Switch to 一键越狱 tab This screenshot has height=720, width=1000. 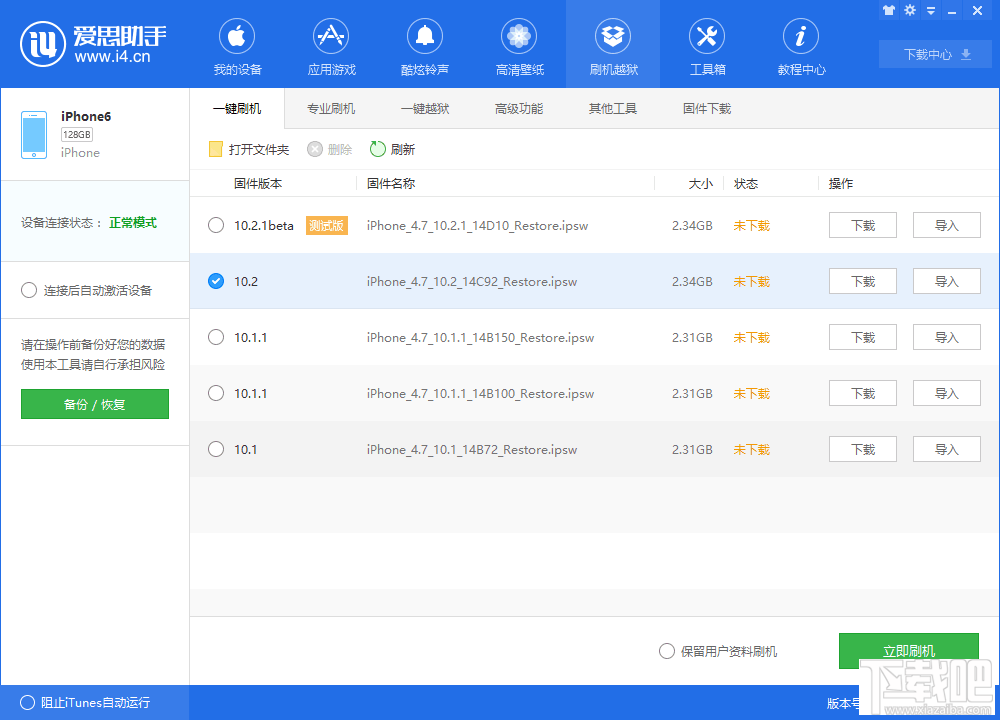click(425, 108)
